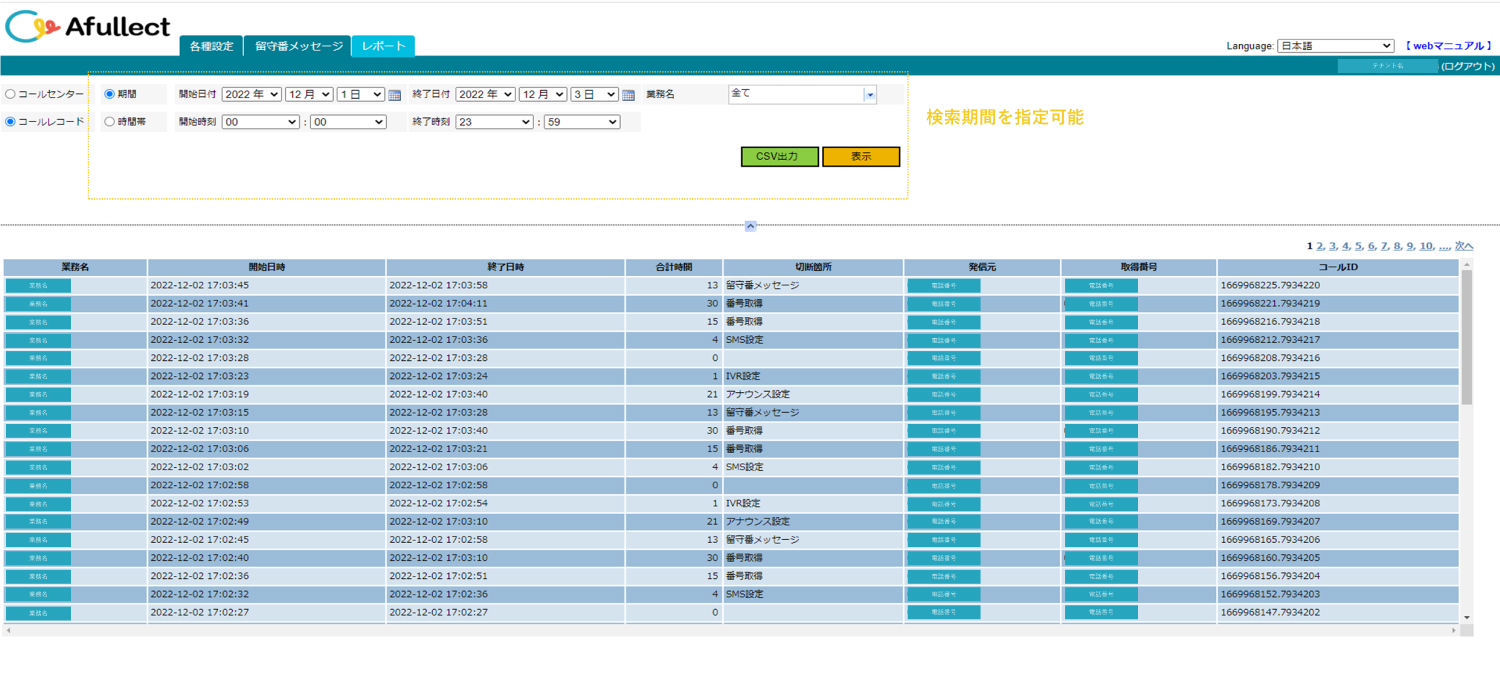Open the end date month dropdown
1500x676 pixels.
pyautogui.click(x=543, y=94)
